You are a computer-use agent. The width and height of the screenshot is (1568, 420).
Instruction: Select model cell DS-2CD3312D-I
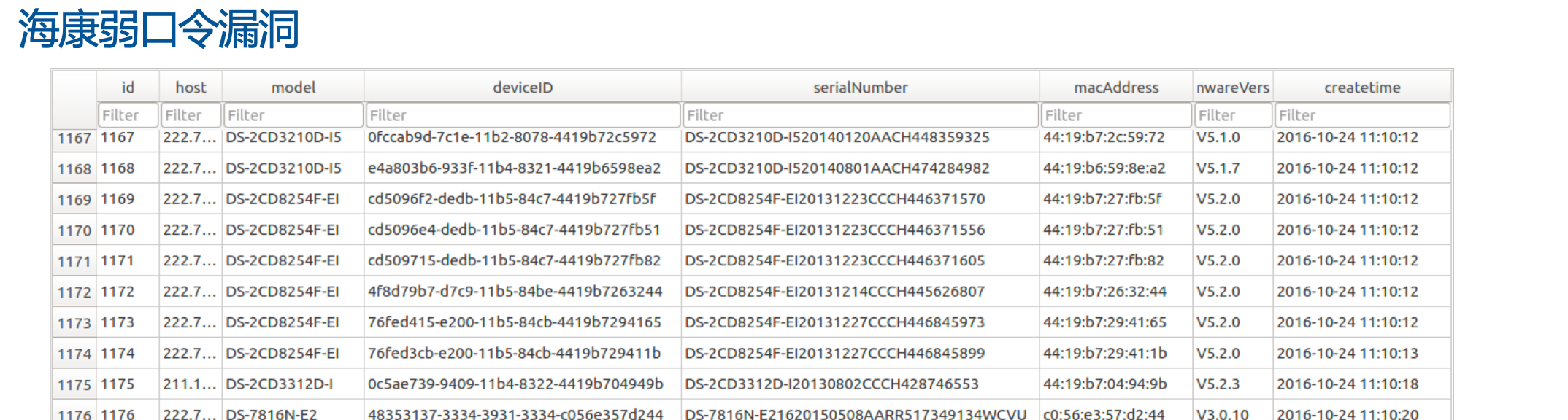coord(293,384)
